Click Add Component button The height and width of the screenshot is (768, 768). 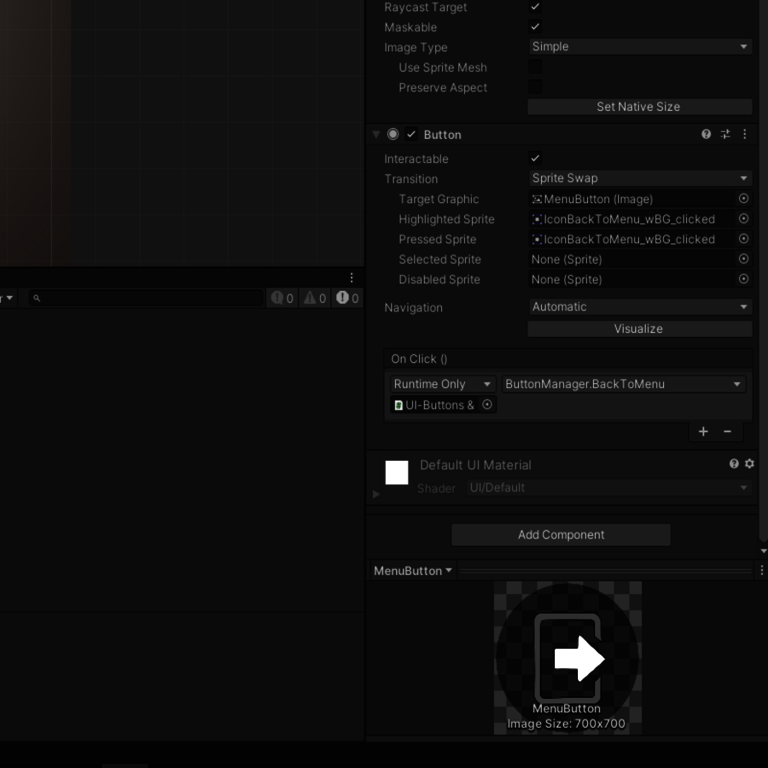coord(561,535)
